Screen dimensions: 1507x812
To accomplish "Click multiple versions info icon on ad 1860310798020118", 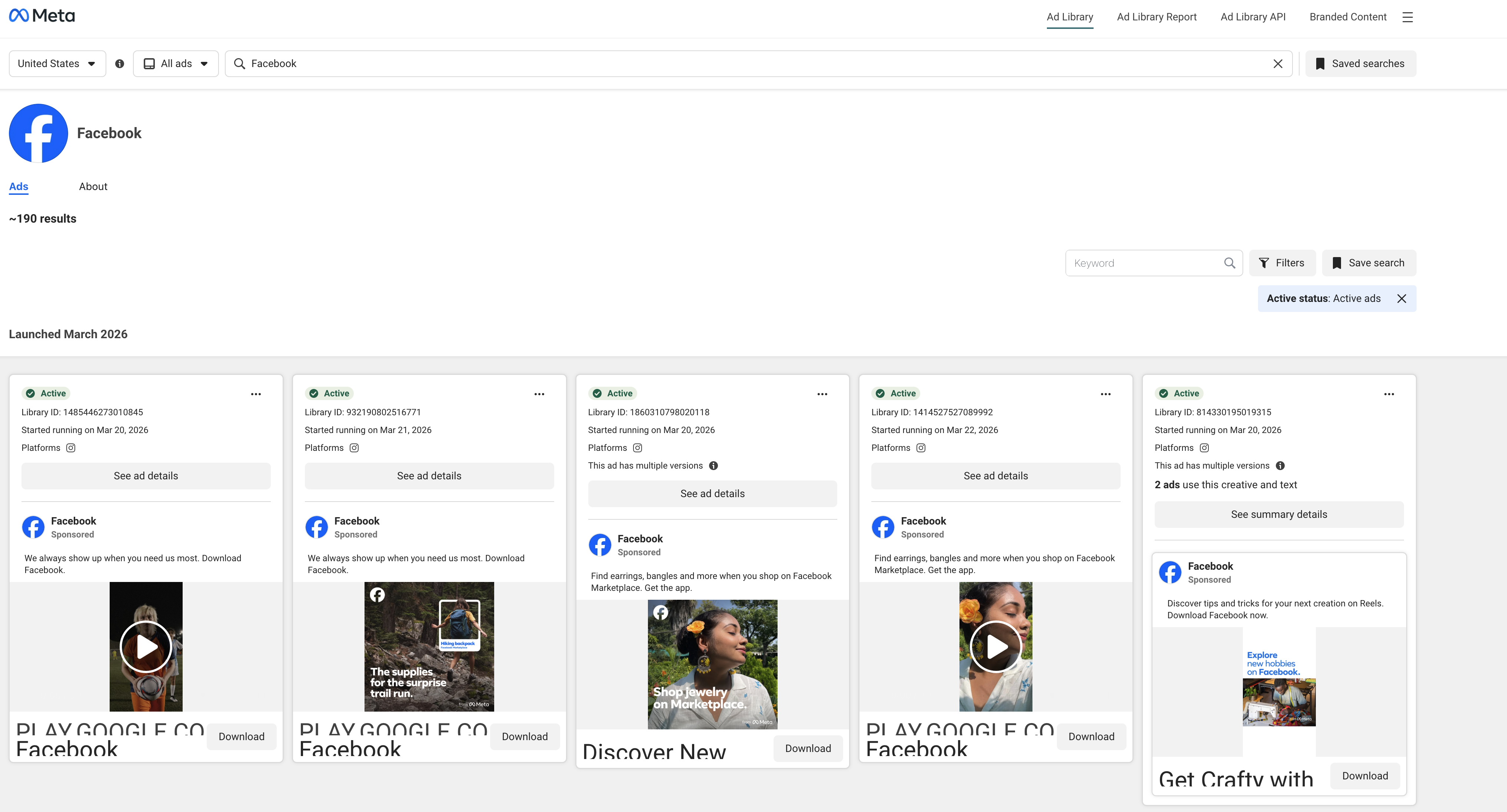I will coord(713,466).
